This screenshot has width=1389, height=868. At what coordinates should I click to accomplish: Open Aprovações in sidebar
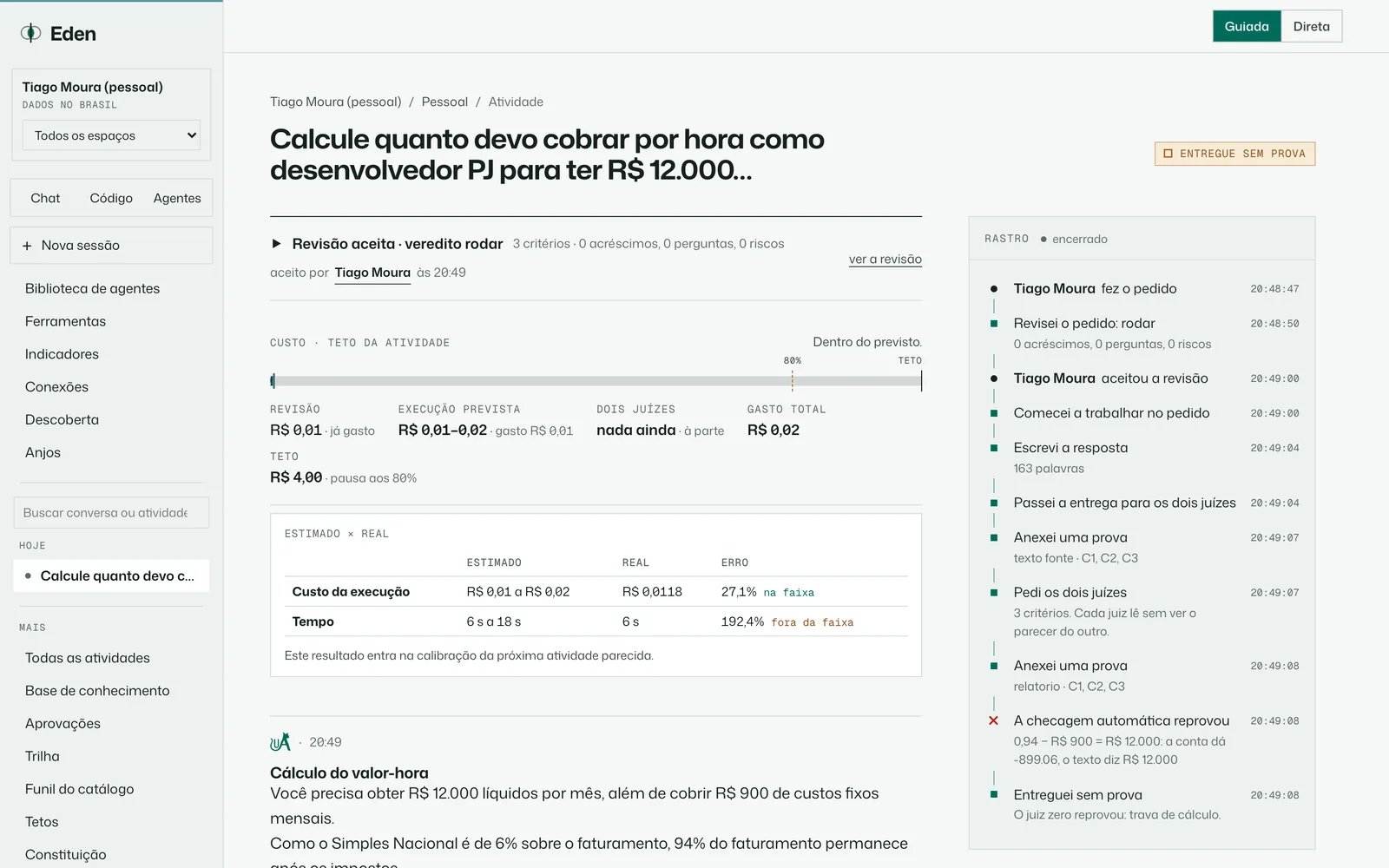[63, 724]
